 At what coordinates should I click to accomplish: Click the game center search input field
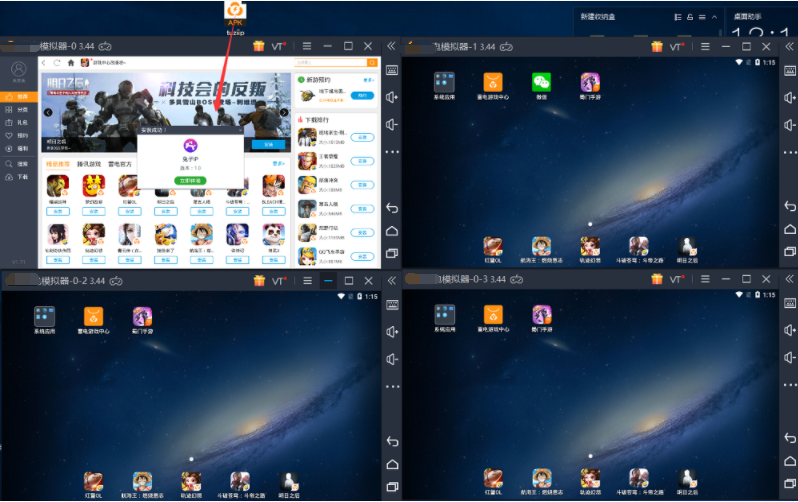coord(330,63)
